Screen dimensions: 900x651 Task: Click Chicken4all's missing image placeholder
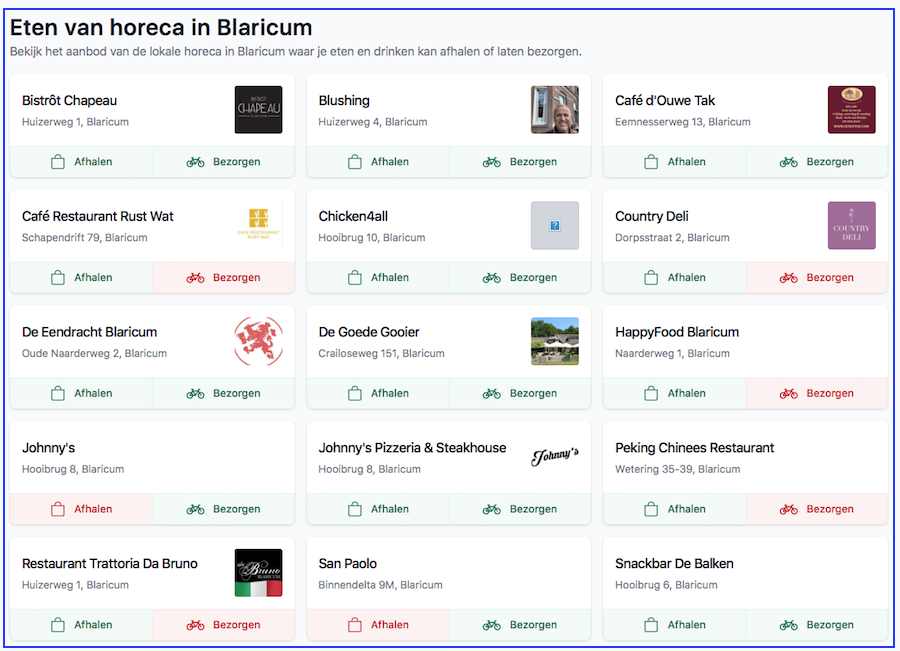[x=554, y=226]
